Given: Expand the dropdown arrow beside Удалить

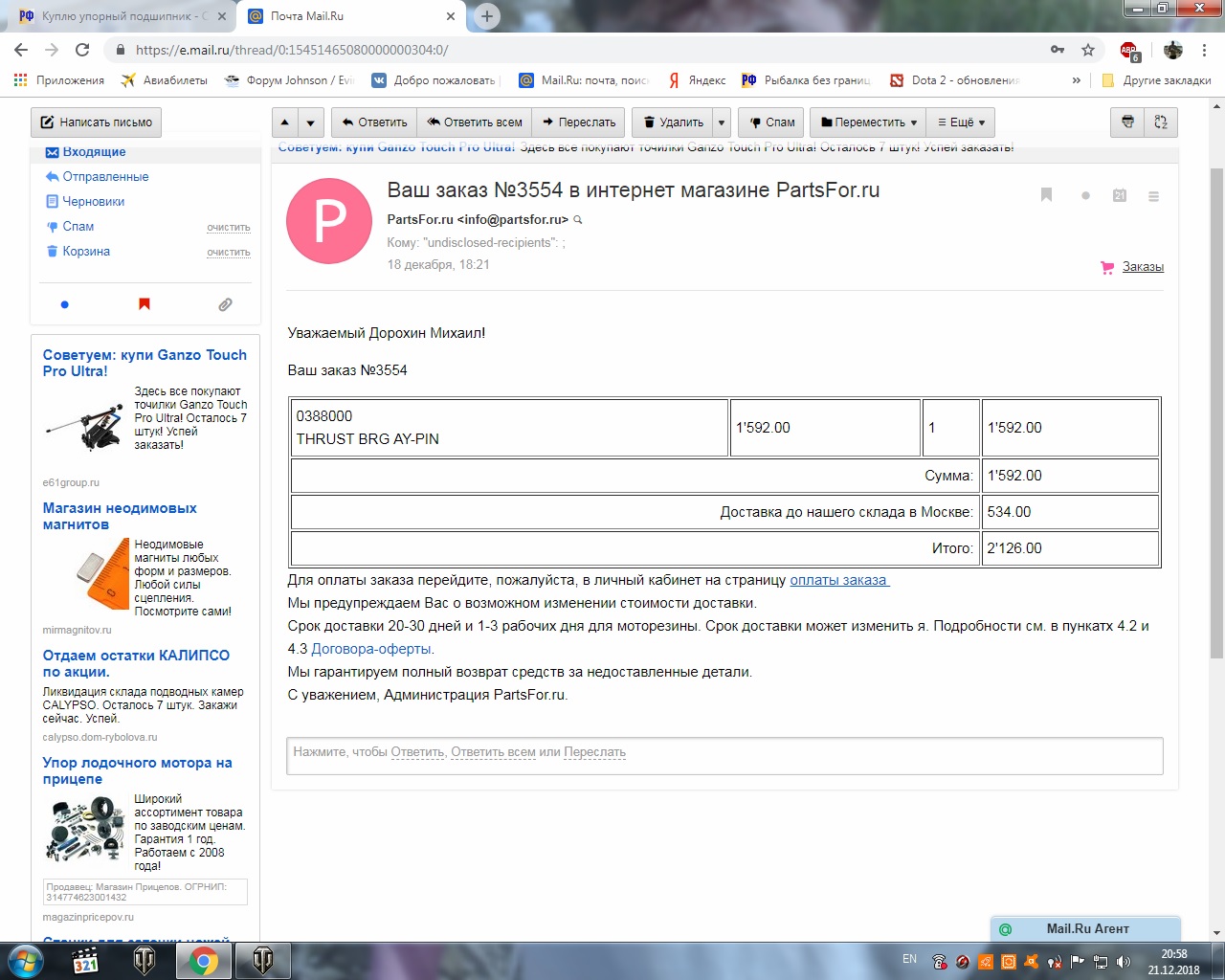Looking at the screenshot, I should tap(723, 122).
